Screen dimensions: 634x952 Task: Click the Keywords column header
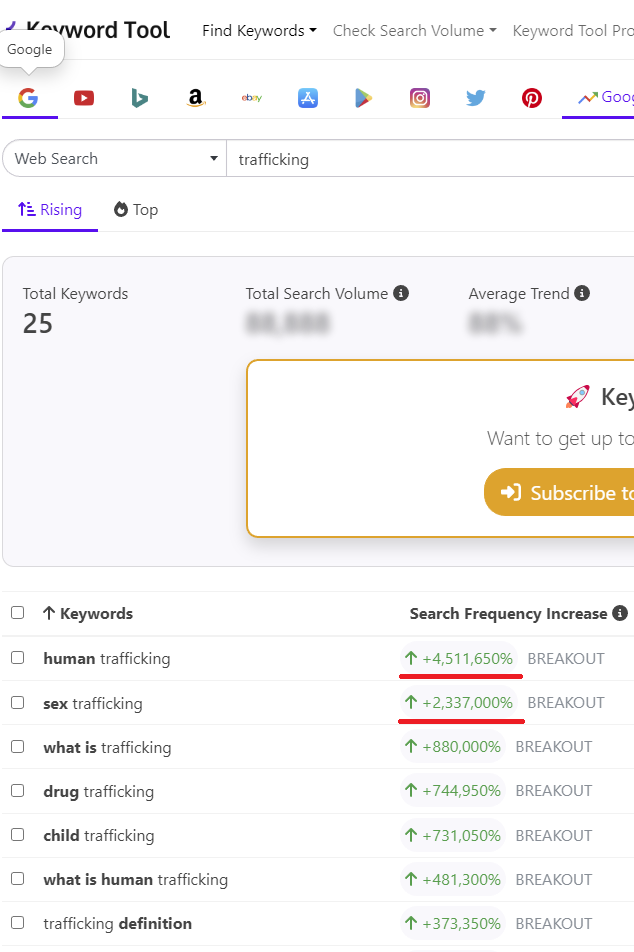tap(96, 614)
